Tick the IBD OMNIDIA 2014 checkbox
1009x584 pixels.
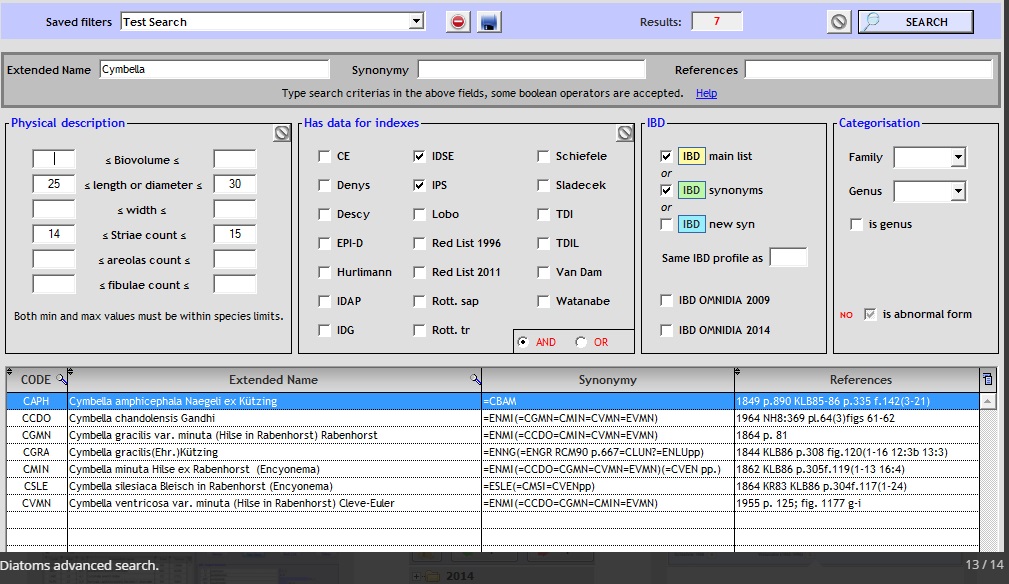(666, 330)
